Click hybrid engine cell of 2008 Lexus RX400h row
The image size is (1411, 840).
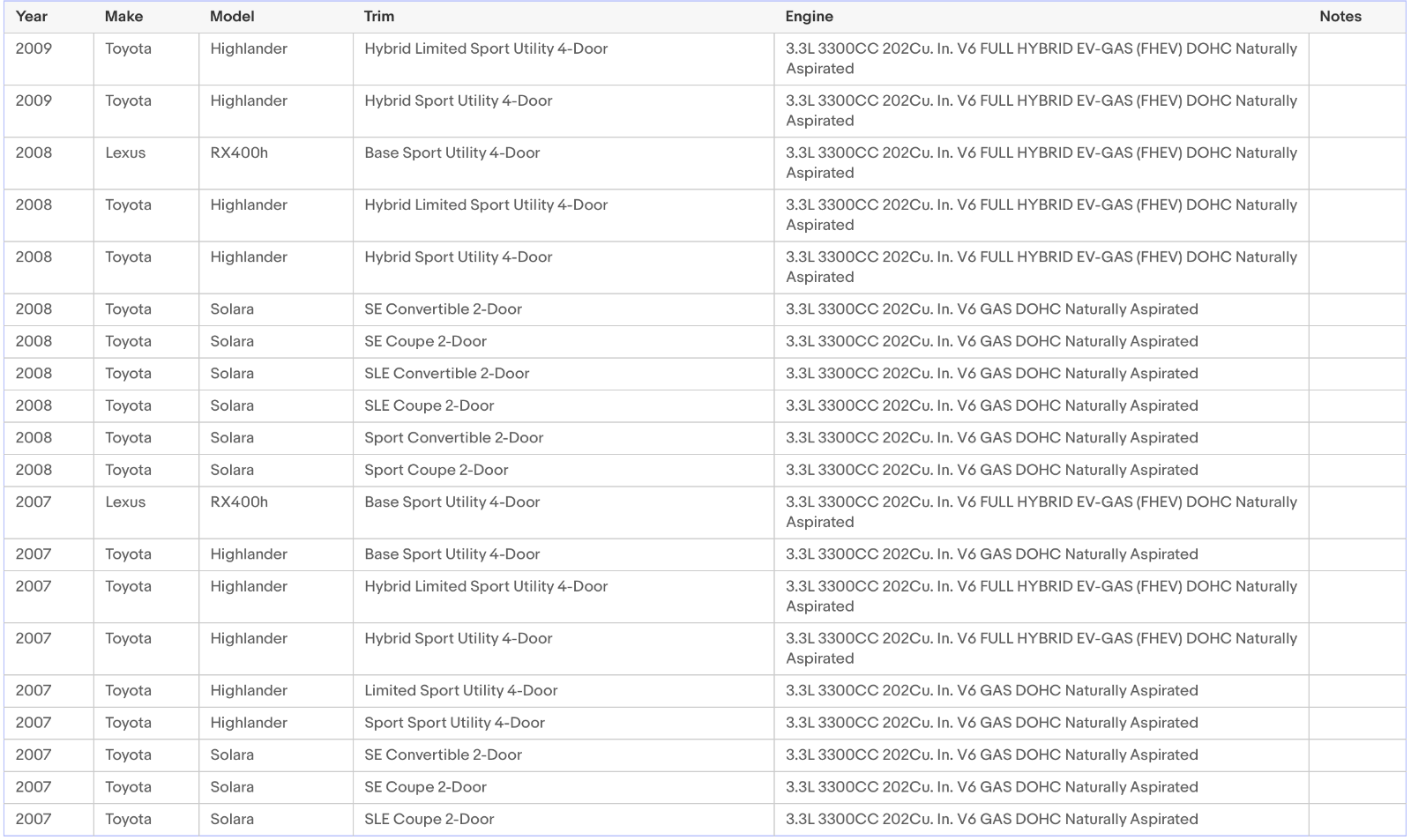pos(1041,163)
